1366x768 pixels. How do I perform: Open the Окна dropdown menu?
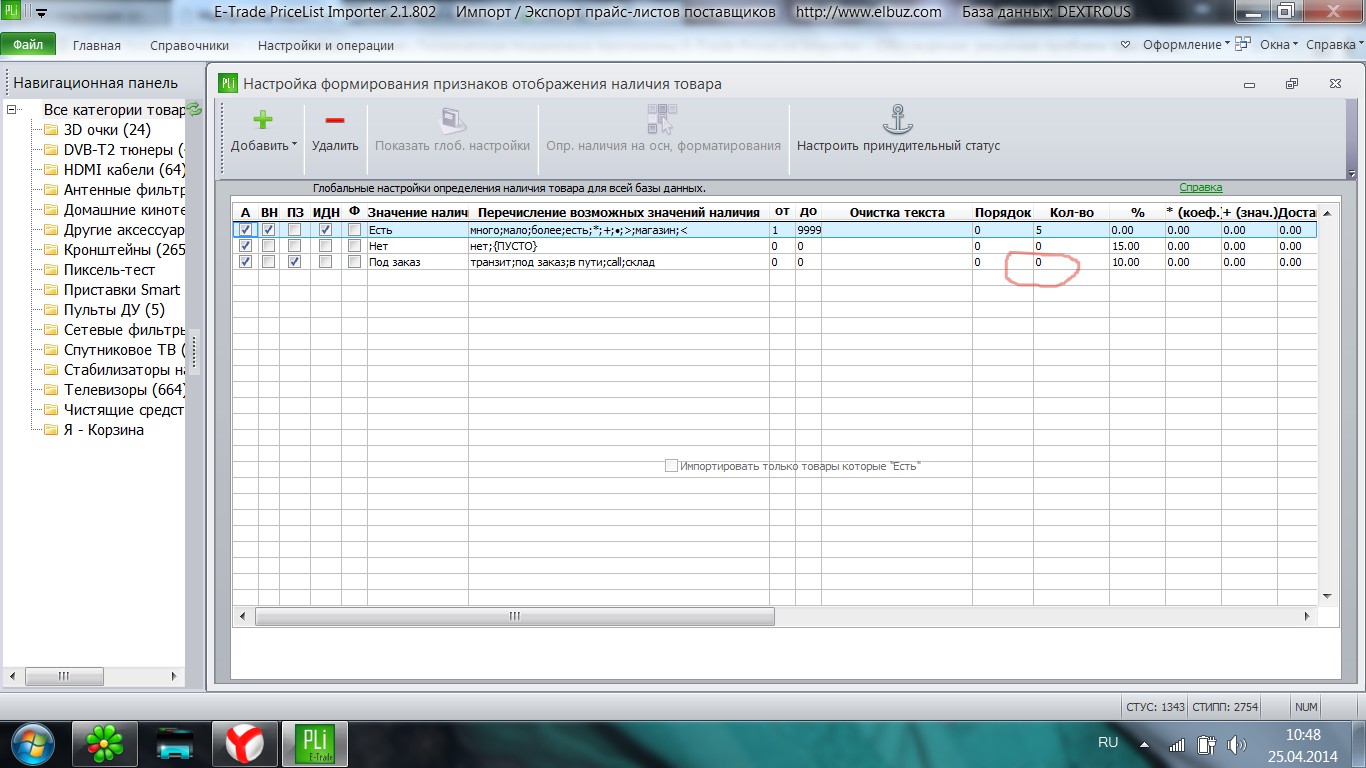[1278, 45]
